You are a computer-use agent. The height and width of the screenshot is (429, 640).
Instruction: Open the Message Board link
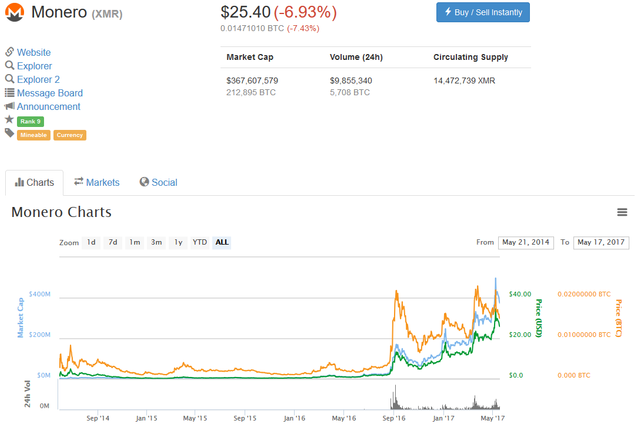(x=50, y=93)
